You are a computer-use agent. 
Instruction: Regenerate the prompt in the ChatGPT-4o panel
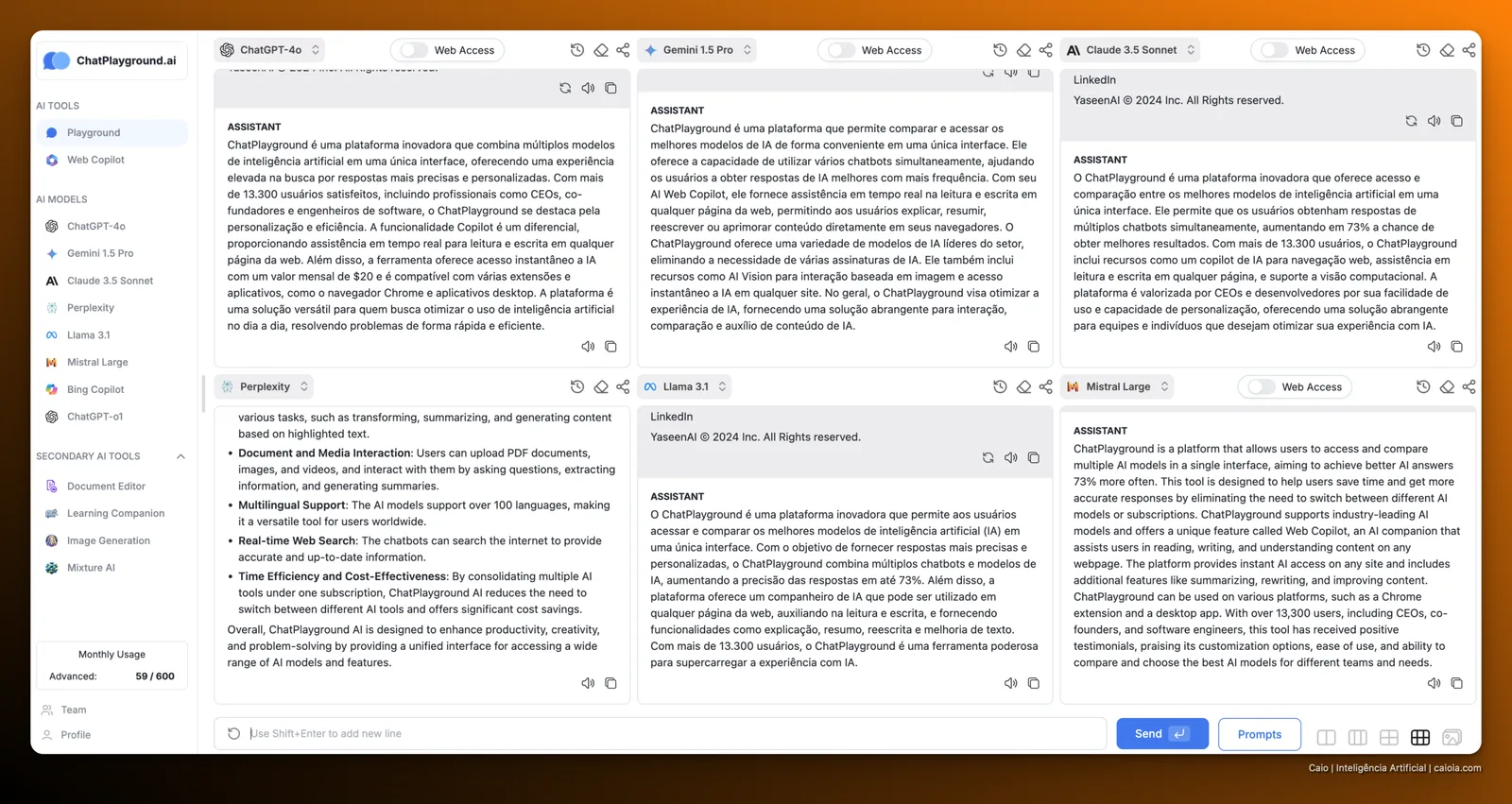[565, 88]
